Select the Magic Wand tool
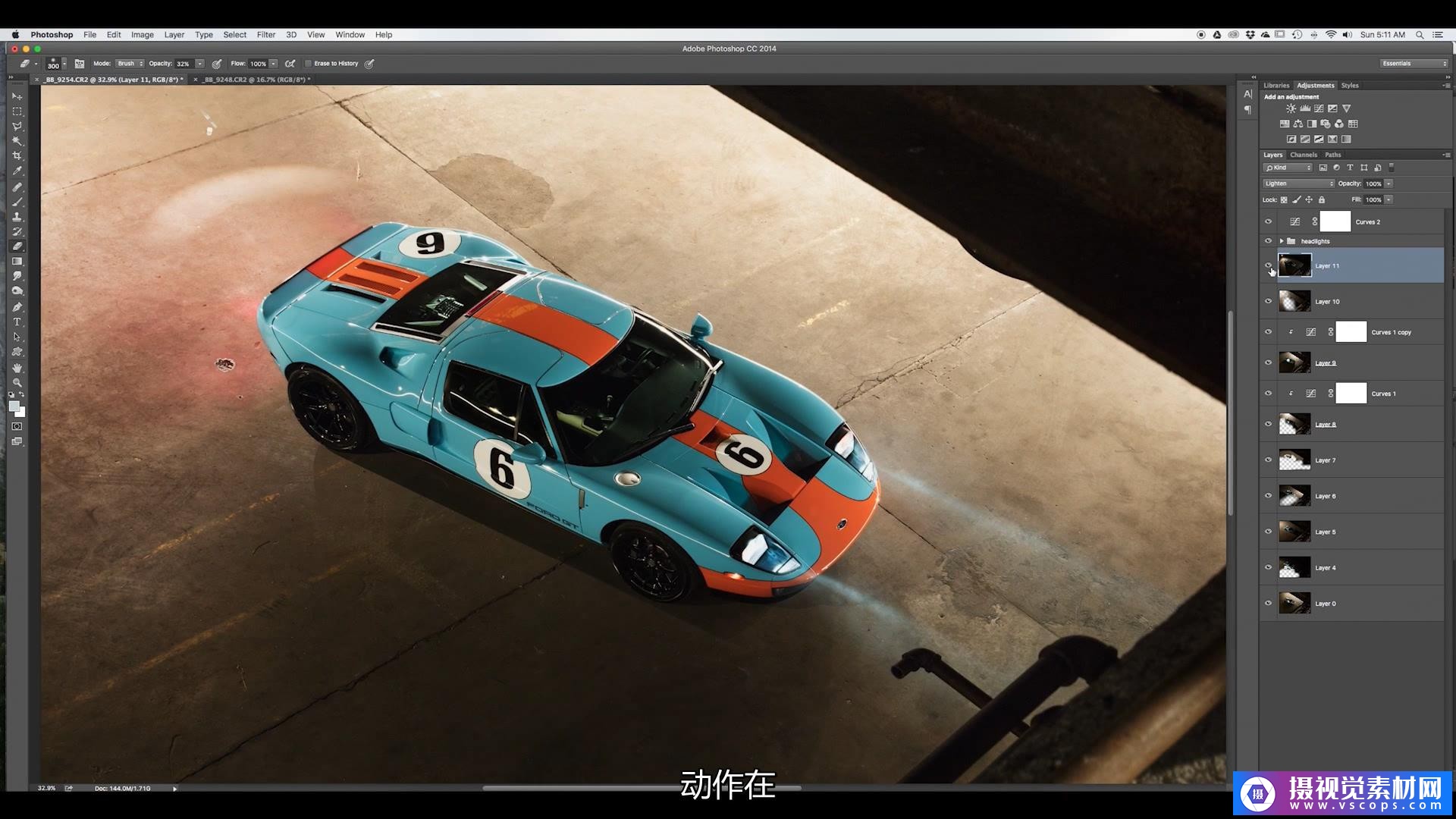 pos(17,141)
